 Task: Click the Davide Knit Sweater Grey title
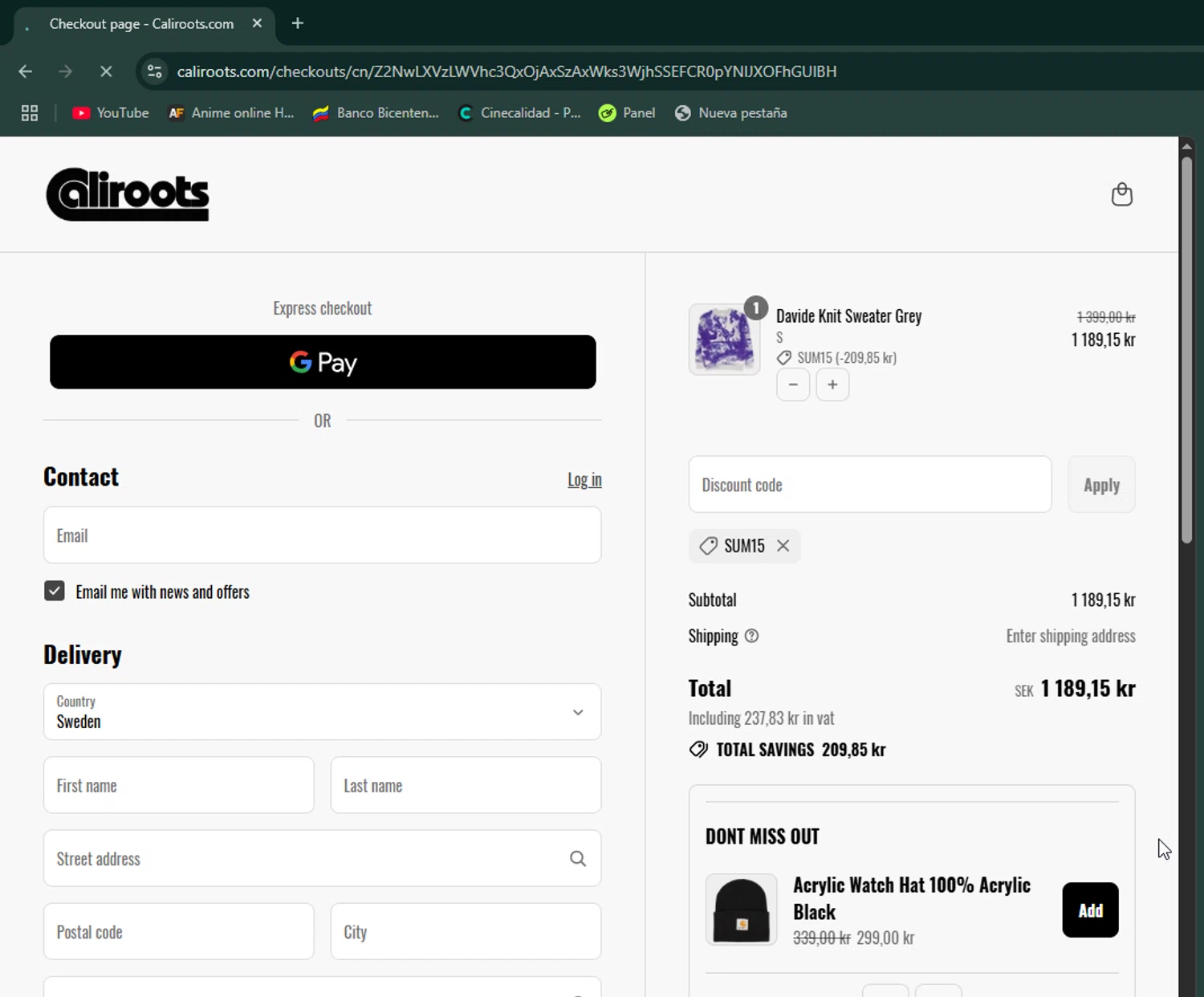[848, 316]
